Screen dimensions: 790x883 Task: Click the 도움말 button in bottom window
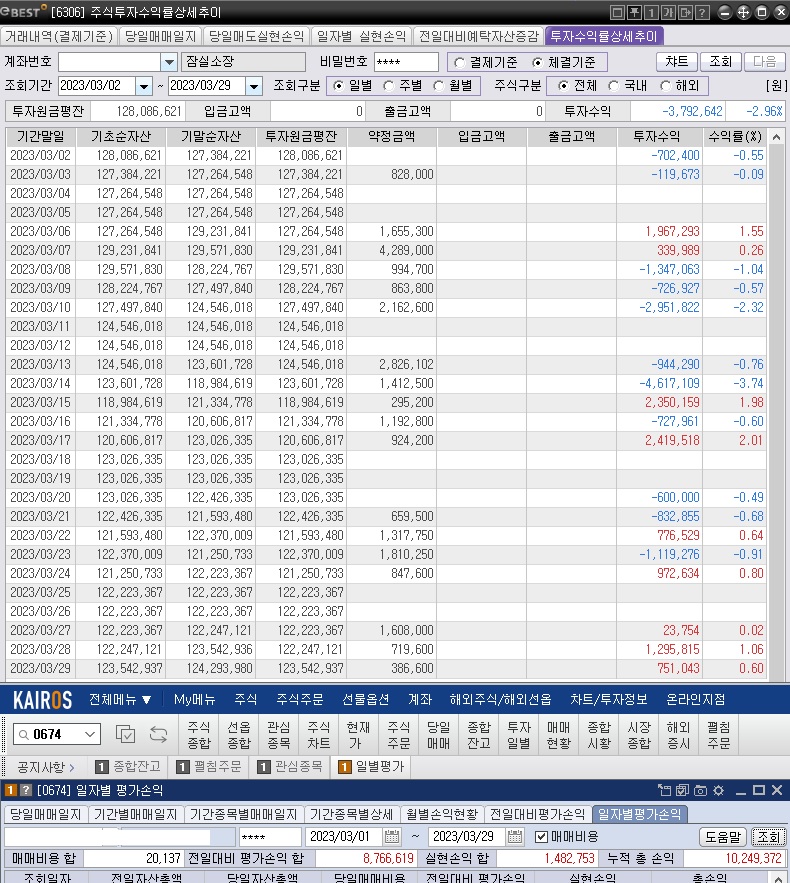[722, 836]
